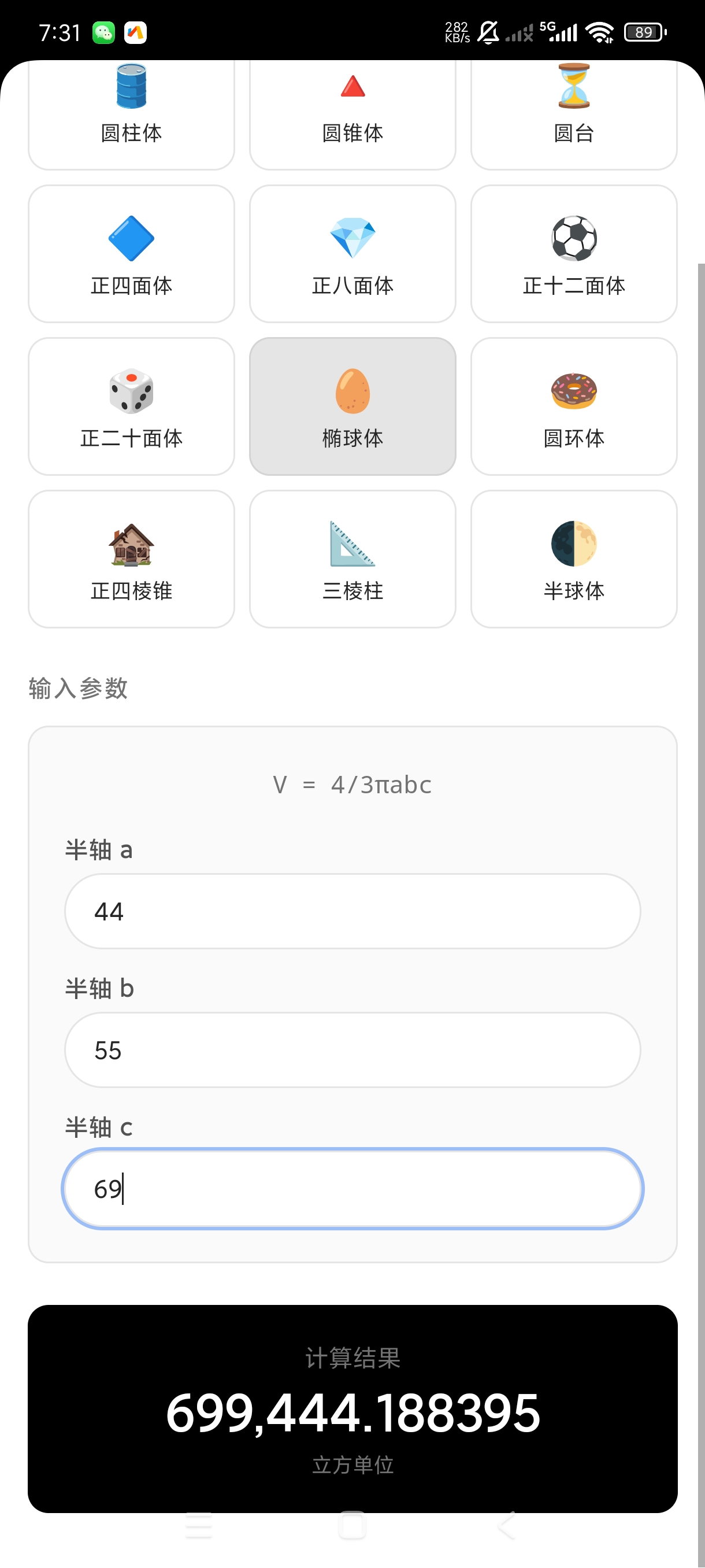Pick the 正四面体 blue diamond shape

click(x=131, y=254)
